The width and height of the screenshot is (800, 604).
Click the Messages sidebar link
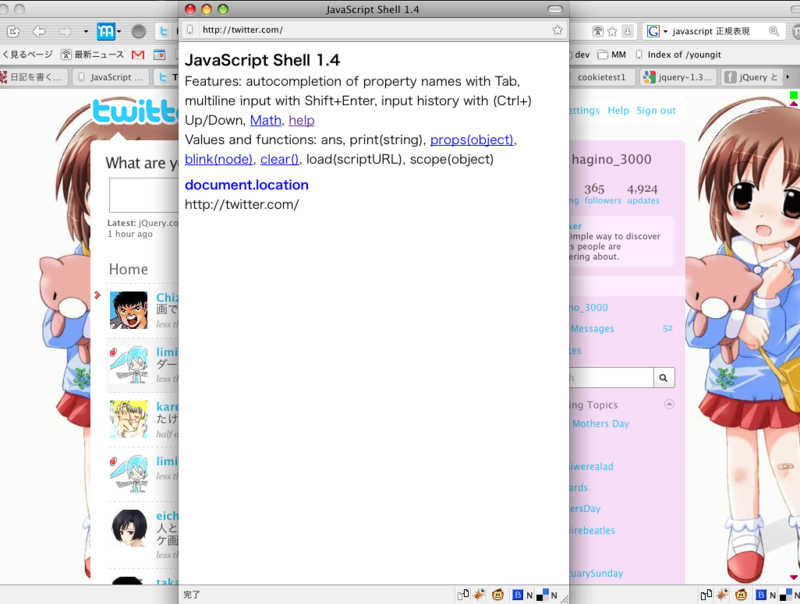(592, 329)
